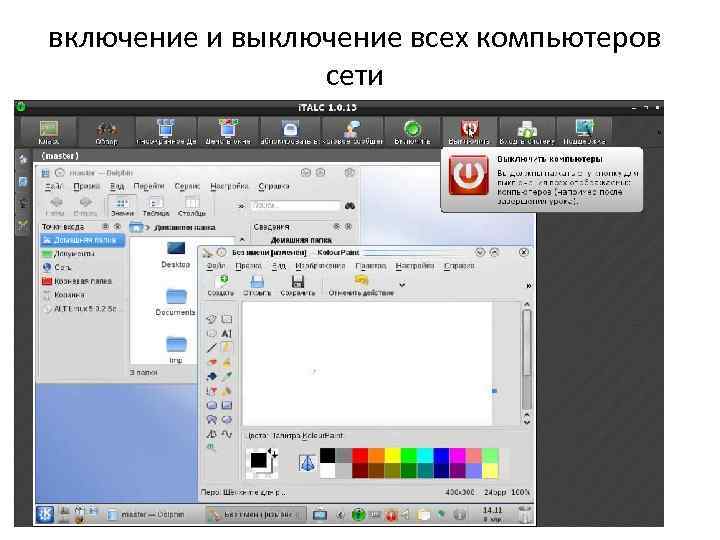This screenshot has height=540, width=720.
Task: Open the trash icon in the KDE panel
Action: click(524, 514)
